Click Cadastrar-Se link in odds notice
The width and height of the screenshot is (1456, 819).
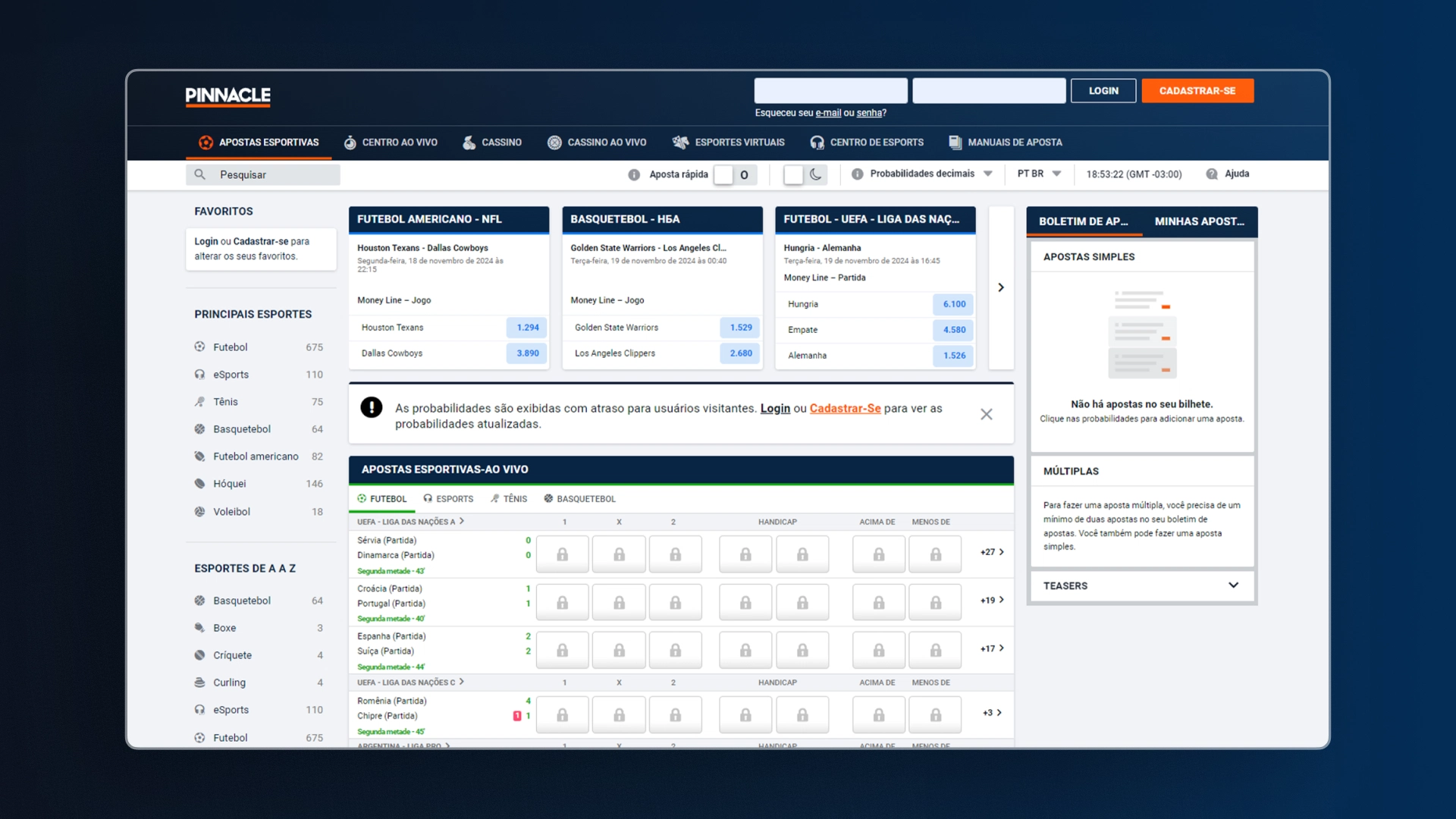(x=845, y=408)
